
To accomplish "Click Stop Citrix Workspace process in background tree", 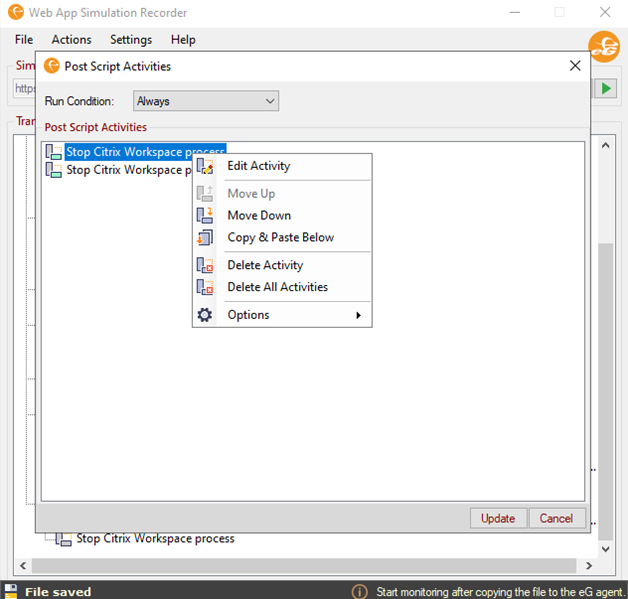I will pyautogui.click(x=155, y=539).
